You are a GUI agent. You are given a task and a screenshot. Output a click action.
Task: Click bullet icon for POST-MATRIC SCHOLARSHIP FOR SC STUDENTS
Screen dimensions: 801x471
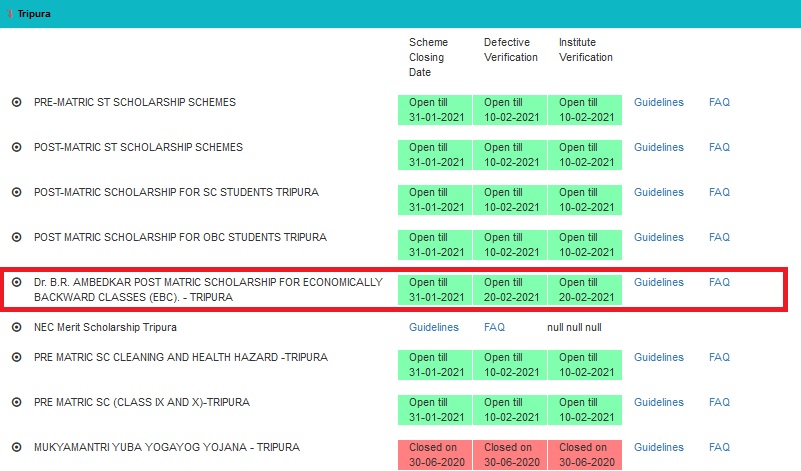point(17,192)
